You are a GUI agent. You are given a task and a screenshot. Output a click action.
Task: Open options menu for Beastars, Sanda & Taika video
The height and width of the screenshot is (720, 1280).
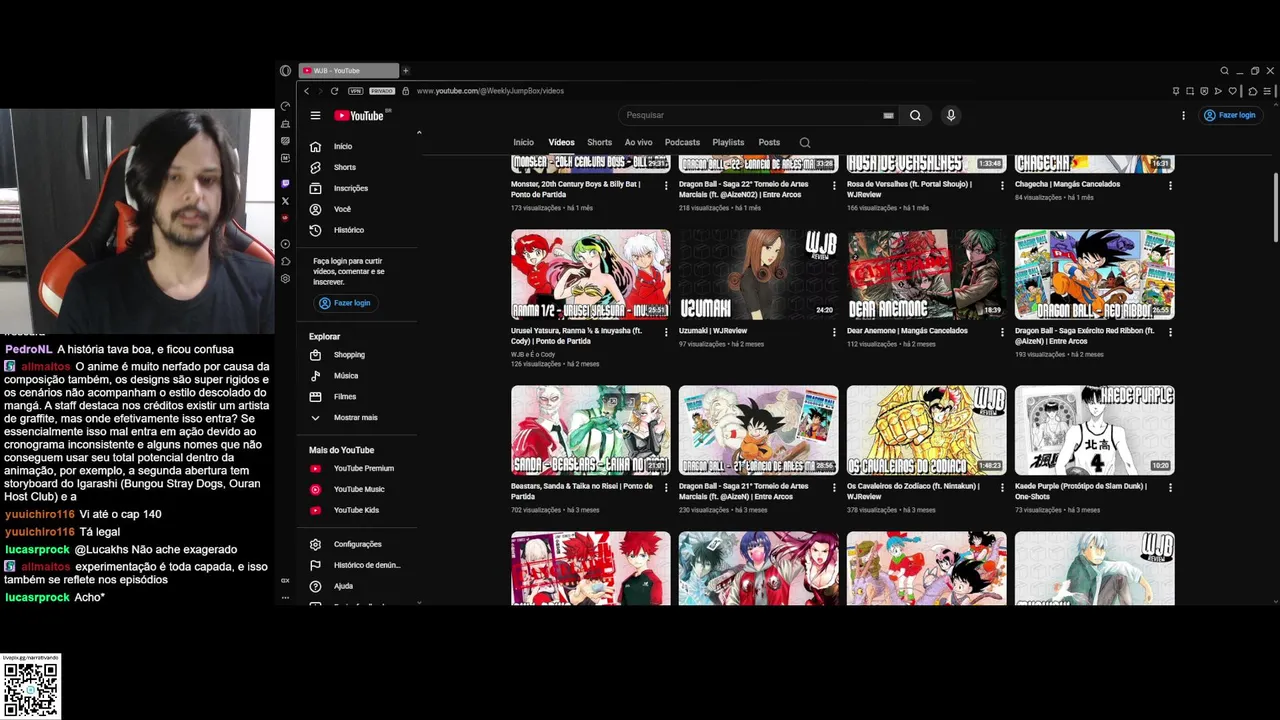click(666, 488)
